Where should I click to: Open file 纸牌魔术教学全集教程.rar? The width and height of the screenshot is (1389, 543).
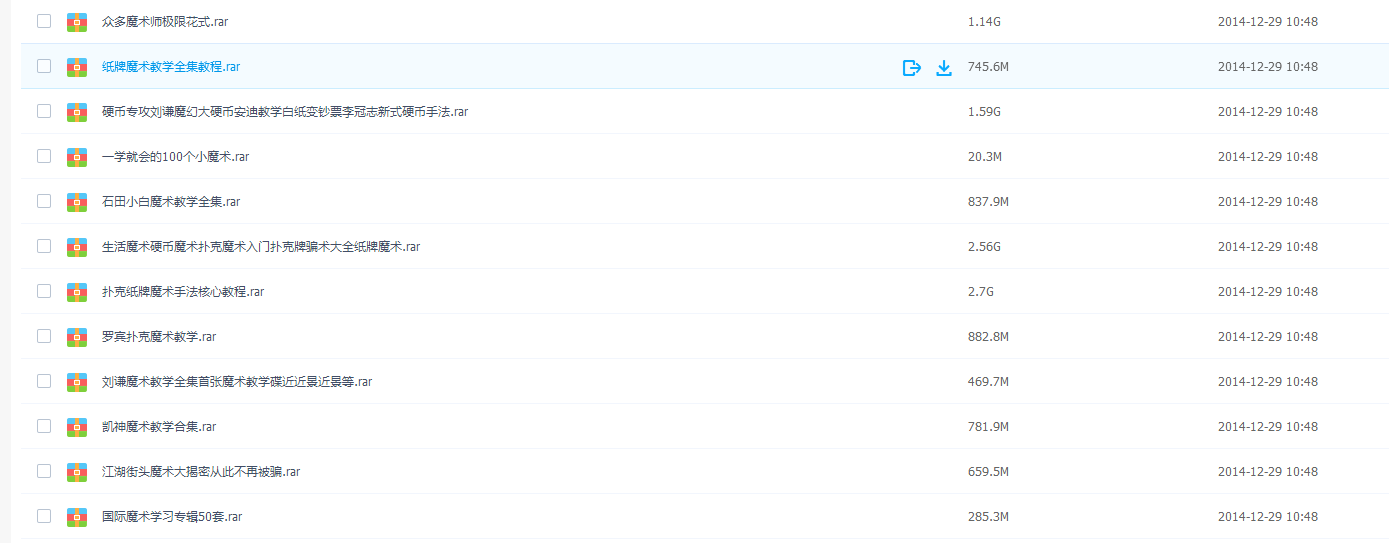click(171, 67)
